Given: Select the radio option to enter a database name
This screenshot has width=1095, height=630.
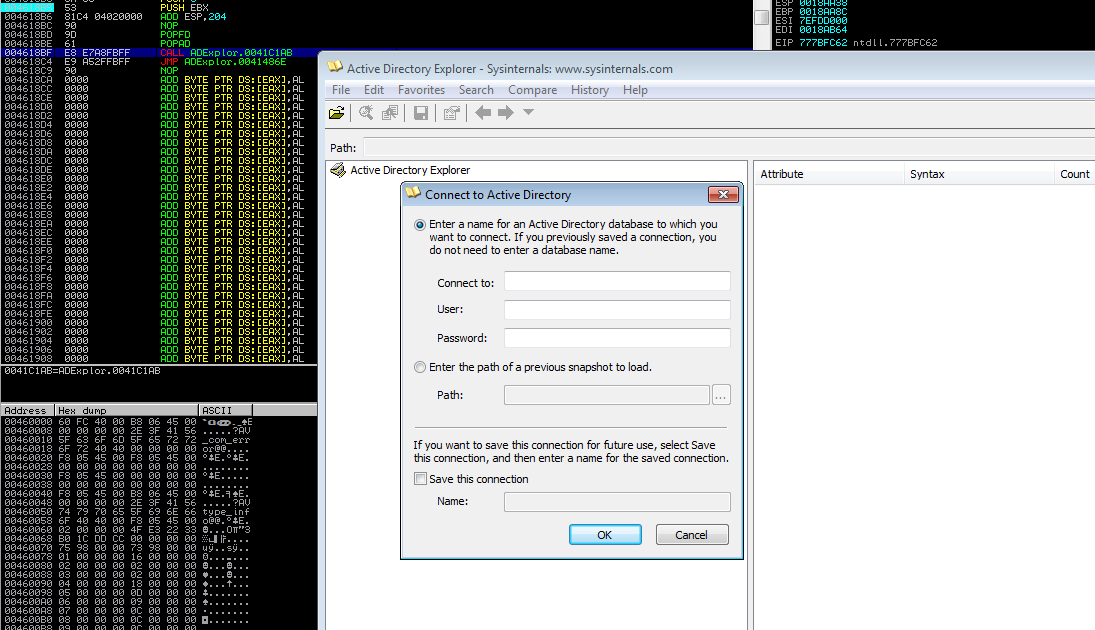Looking at the screenshot, I should click(420, 225).
